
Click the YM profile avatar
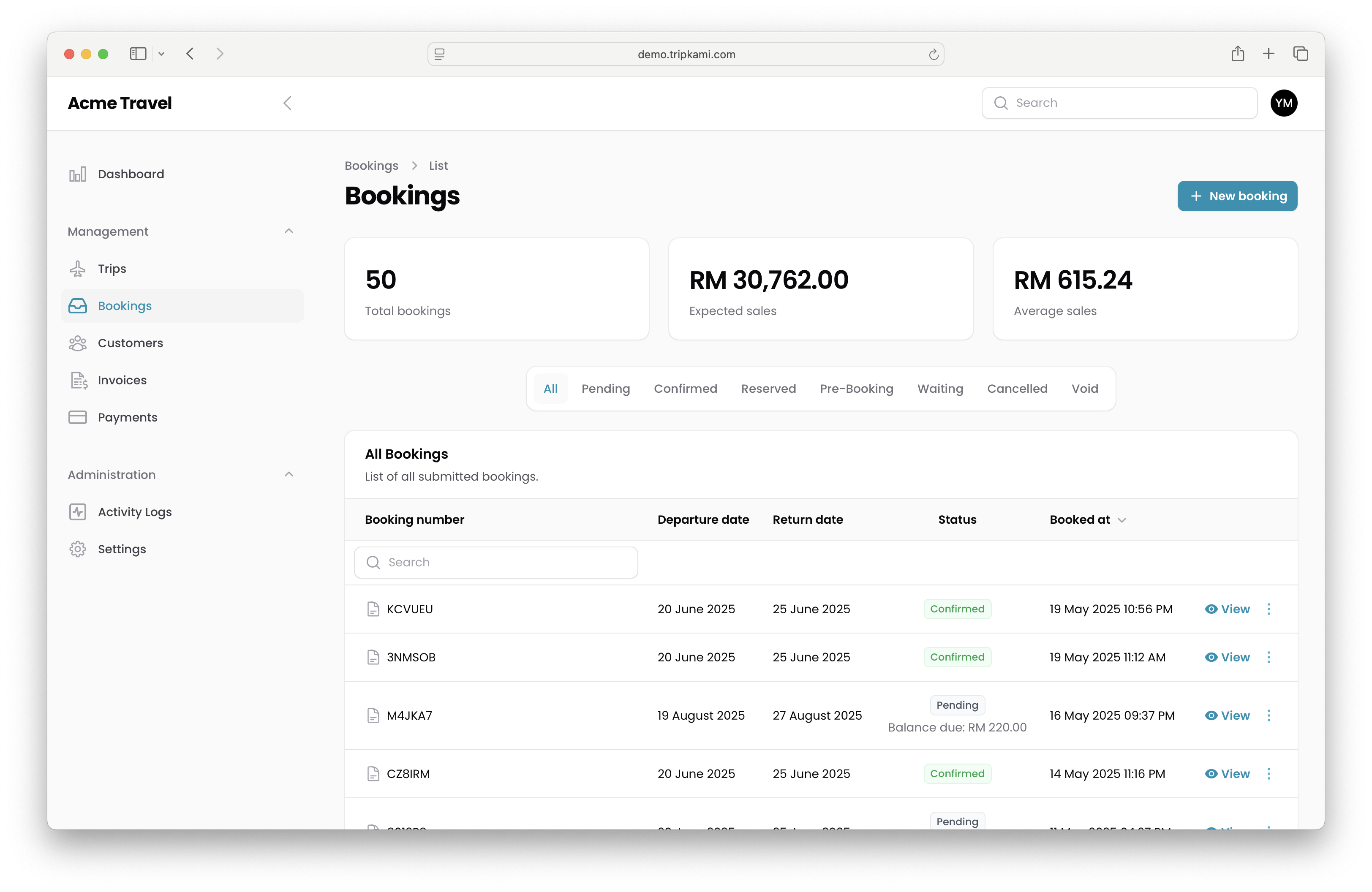click(1284, 103)
